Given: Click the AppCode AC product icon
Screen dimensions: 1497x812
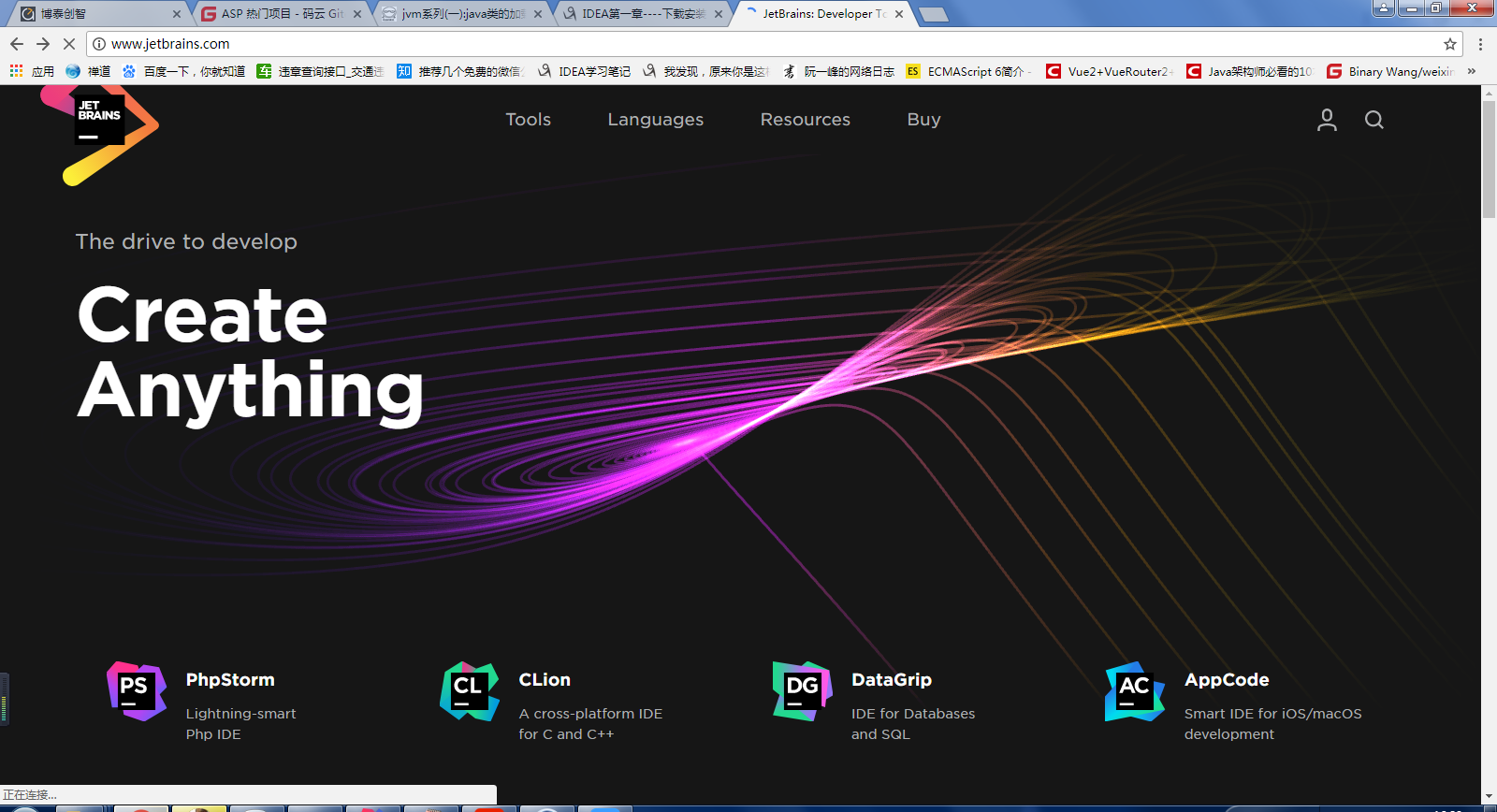Looking at the screenshot, I should coord(1135,691).
